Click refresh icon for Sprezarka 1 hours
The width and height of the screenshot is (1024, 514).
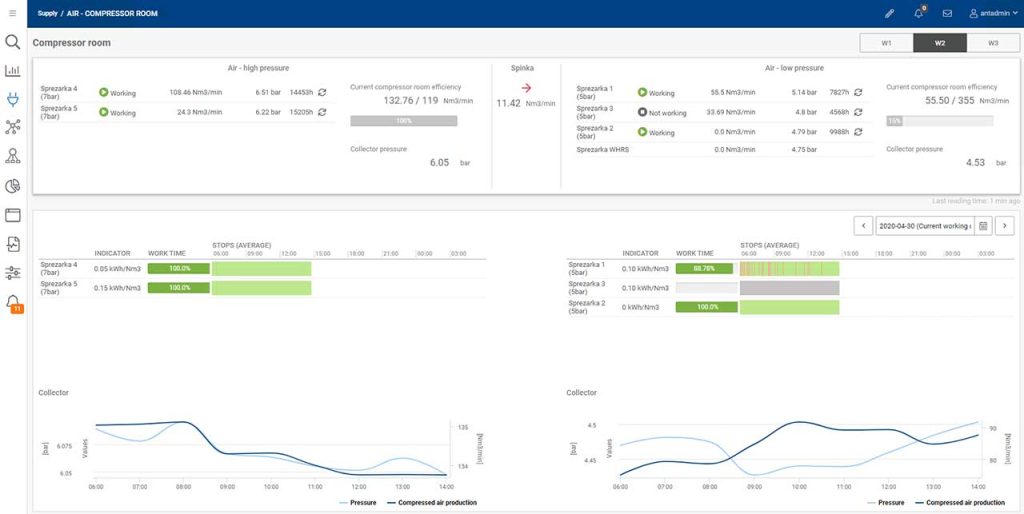click(x=858, y=93)
